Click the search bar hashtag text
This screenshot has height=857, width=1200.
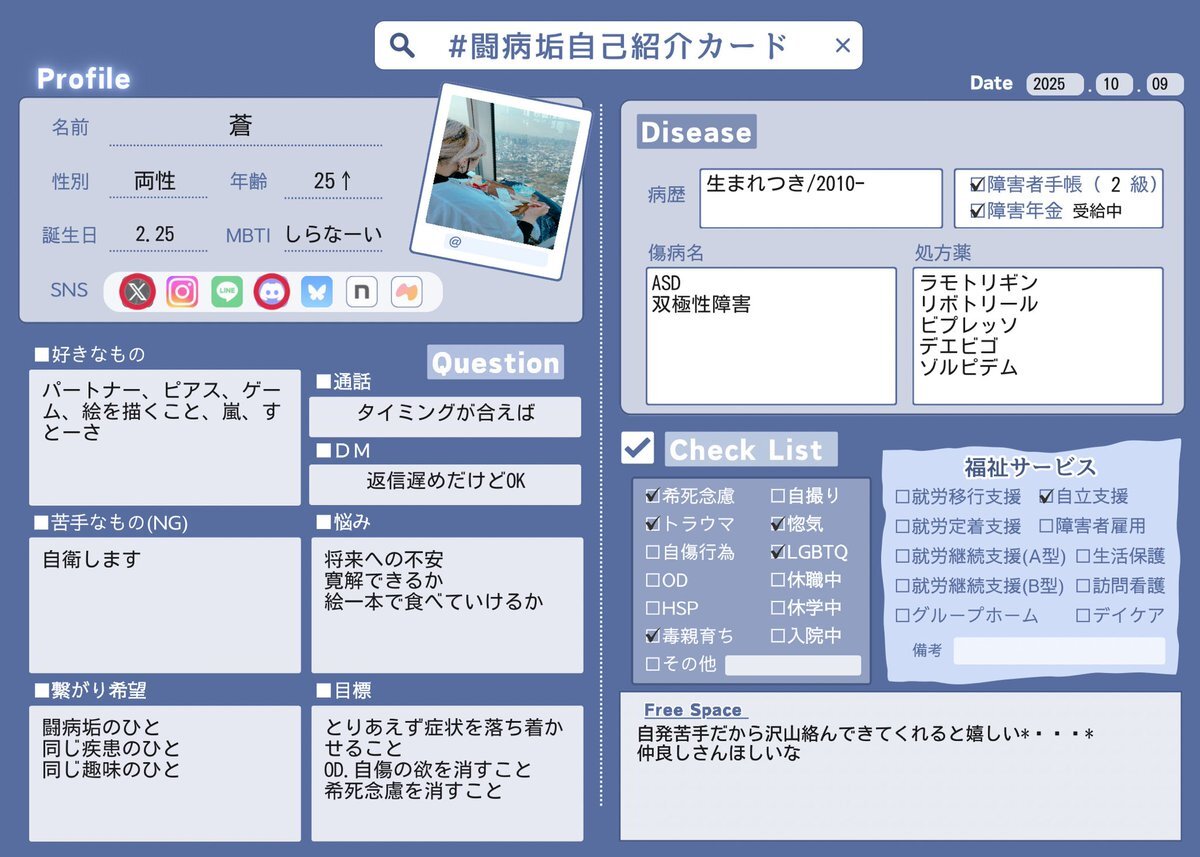coord(618,46)
